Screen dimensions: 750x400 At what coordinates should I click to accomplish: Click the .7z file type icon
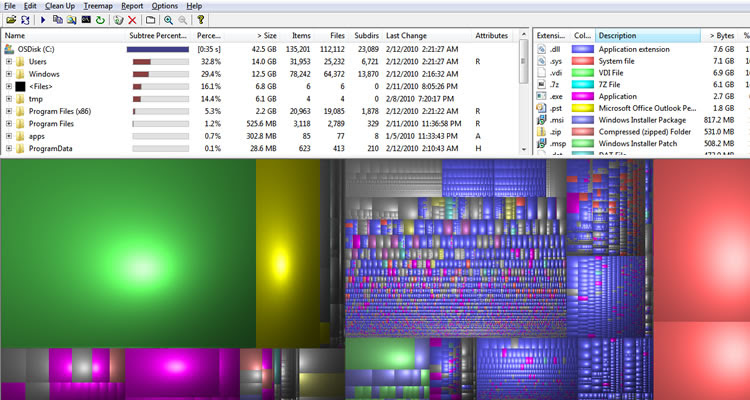coord(541,84)
